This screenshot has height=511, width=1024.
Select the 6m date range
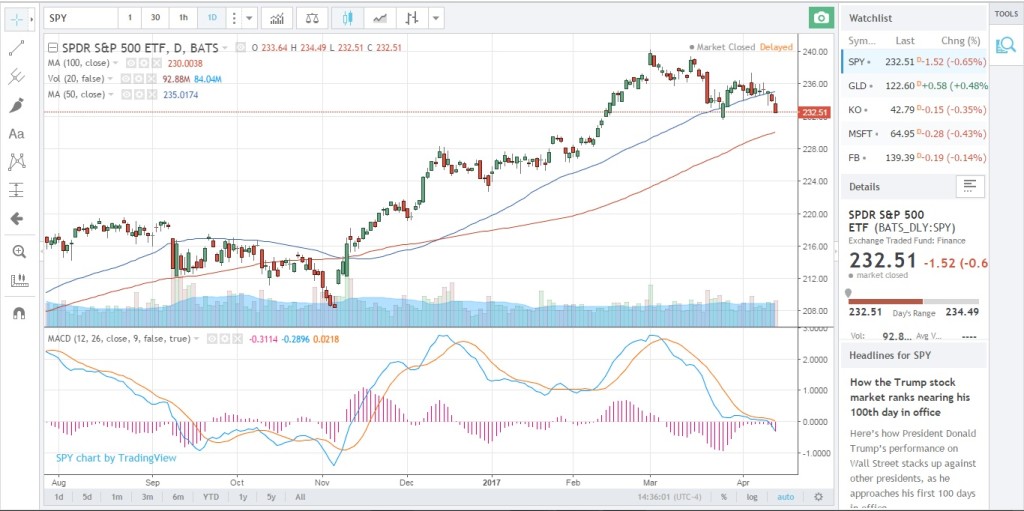(178, 497)
